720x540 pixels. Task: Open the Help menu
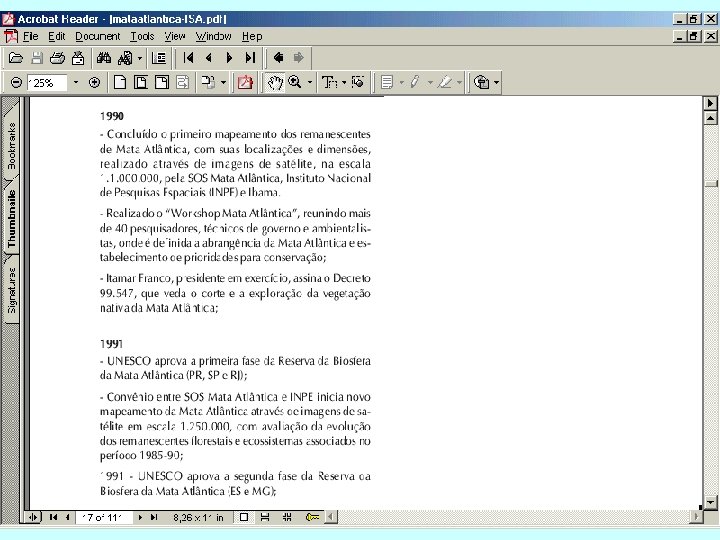click(x=252, y=36)
